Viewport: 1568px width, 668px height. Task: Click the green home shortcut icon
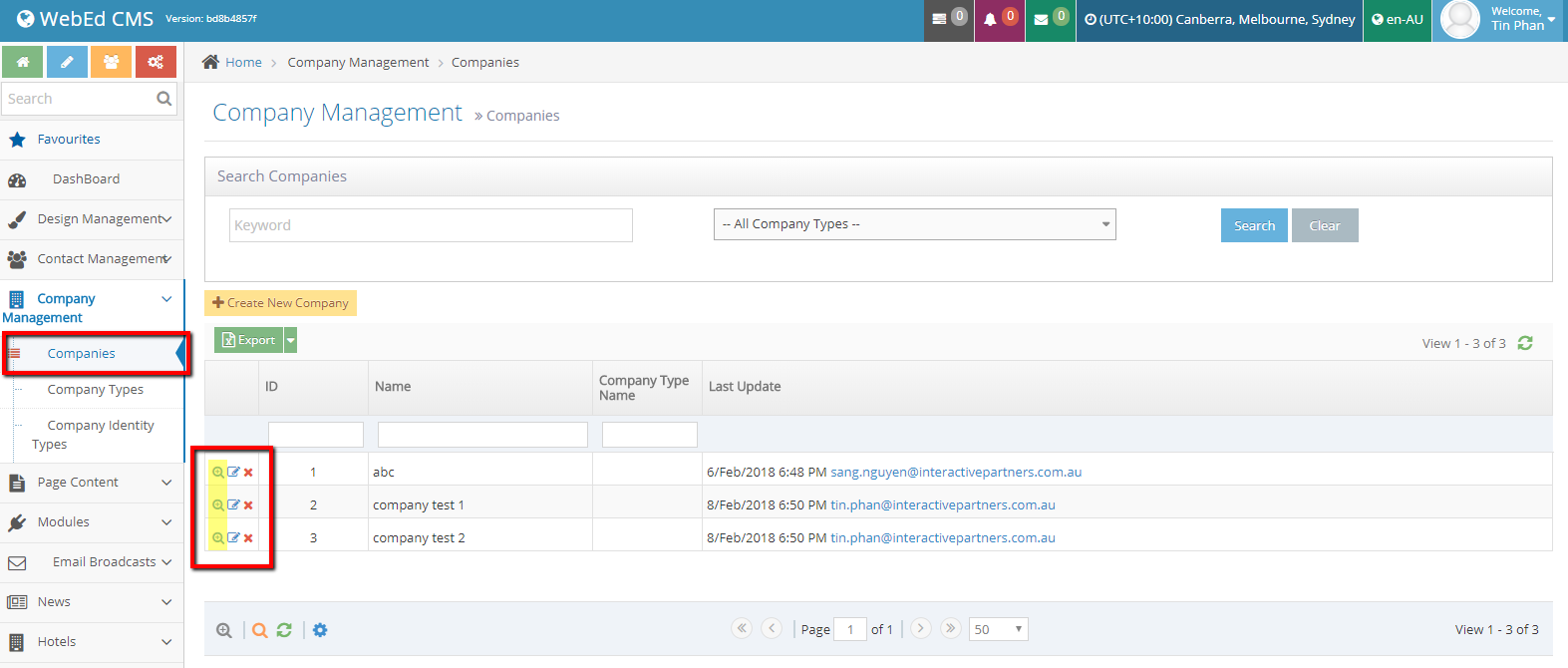22,62
